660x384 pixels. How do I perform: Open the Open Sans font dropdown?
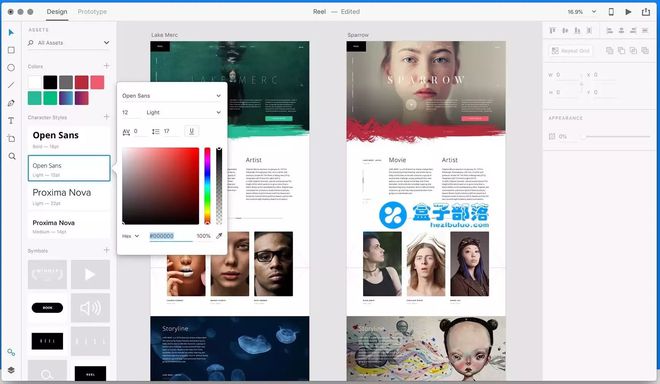171,96
